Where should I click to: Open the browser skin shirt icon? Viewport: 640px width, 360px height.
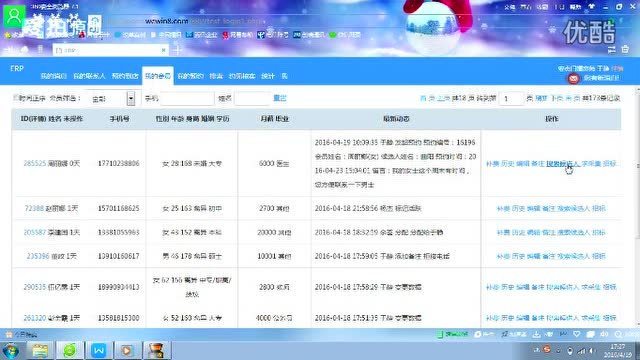591,7
